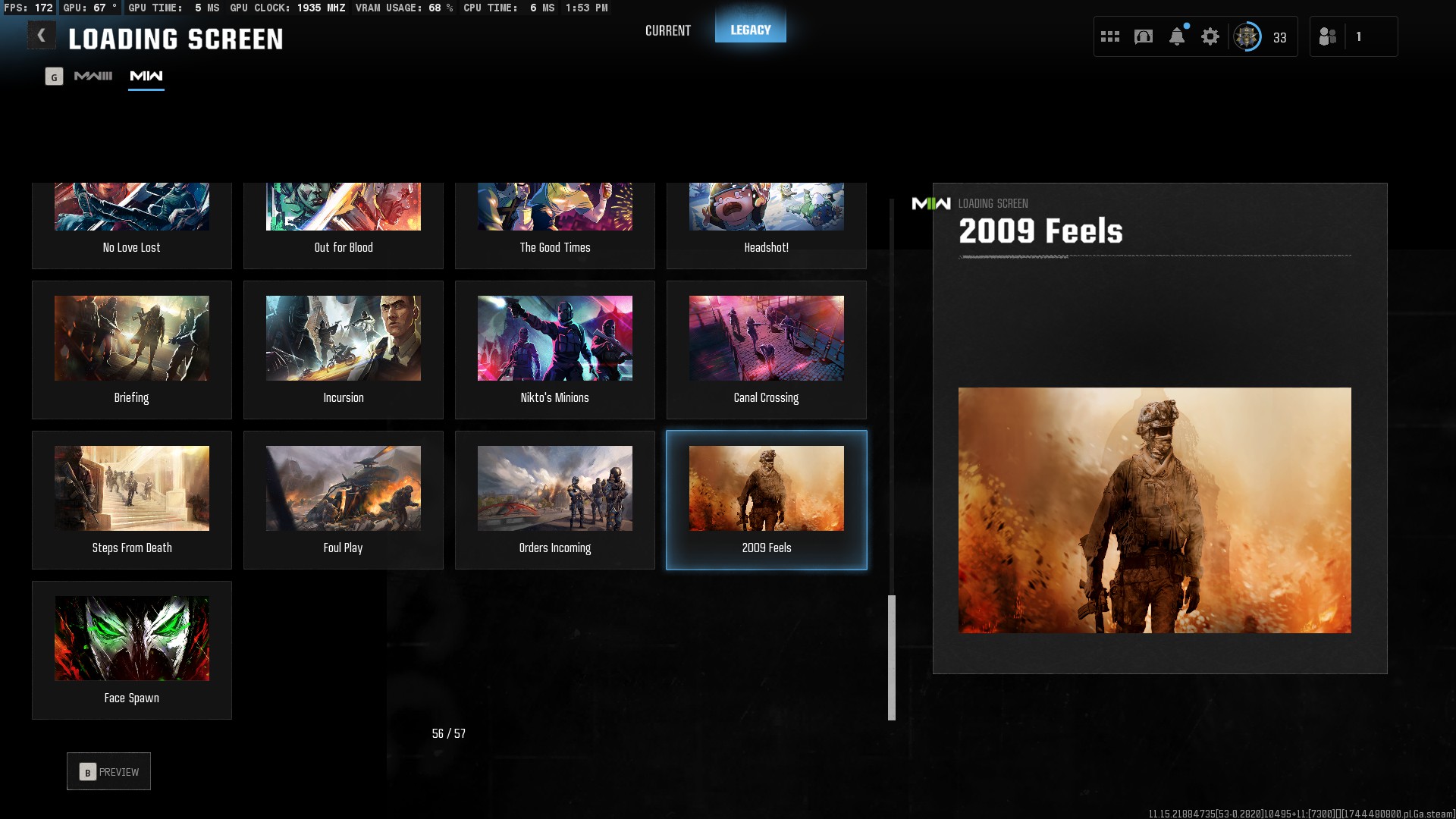
Task: Select the Out for Blood loading screen
Action: click(x=344, y=225)
